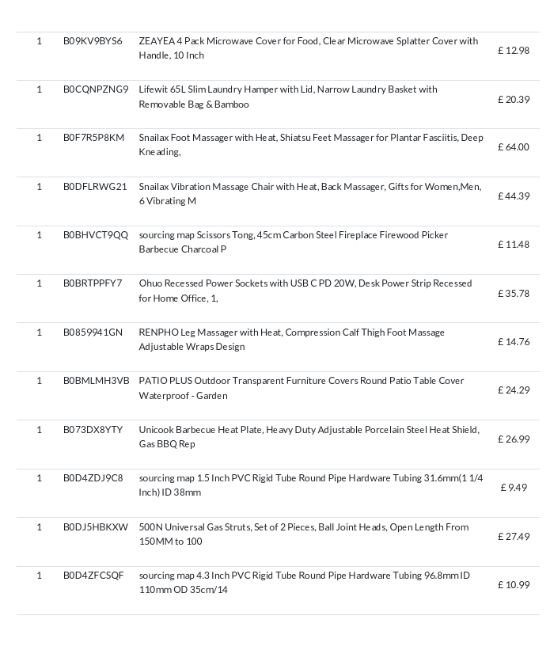Open RENPHO Leg Massager with Heat item
The width and height of the screenshot is (550, 650).
[292, 339]
